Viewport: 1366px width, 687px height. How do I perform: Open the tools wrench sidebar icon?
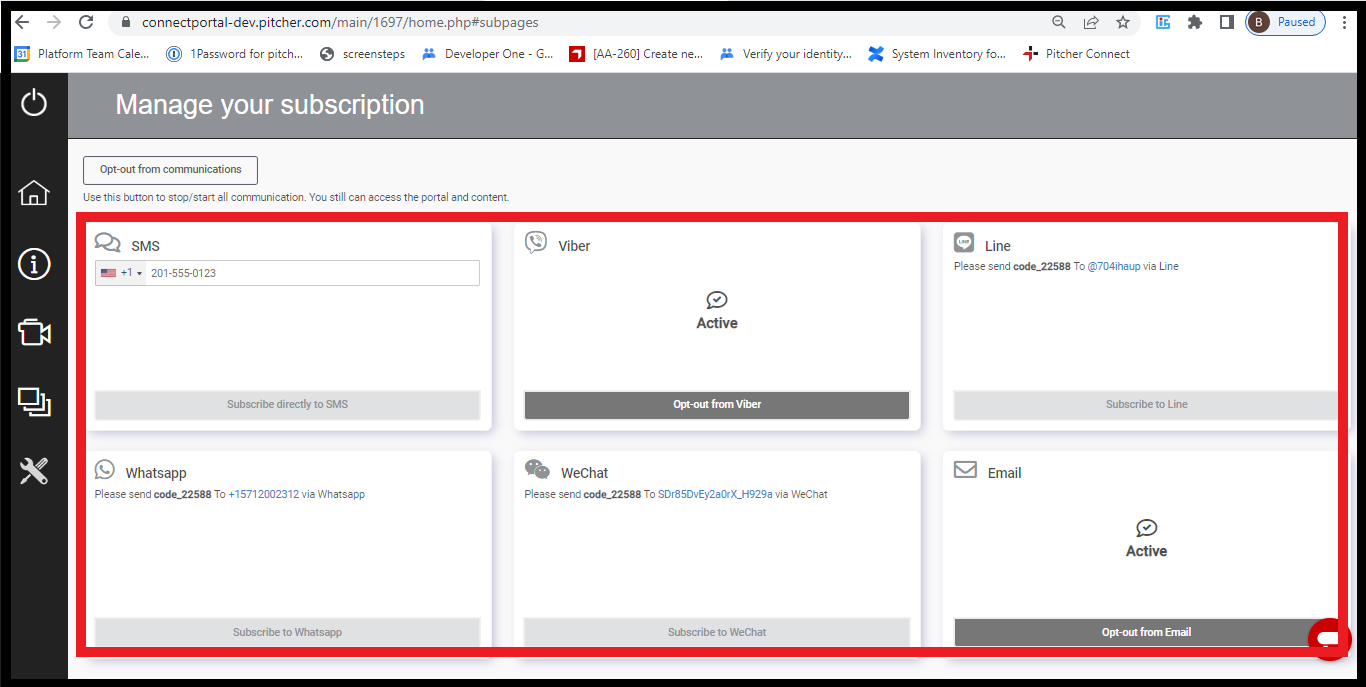click(34, 470)
